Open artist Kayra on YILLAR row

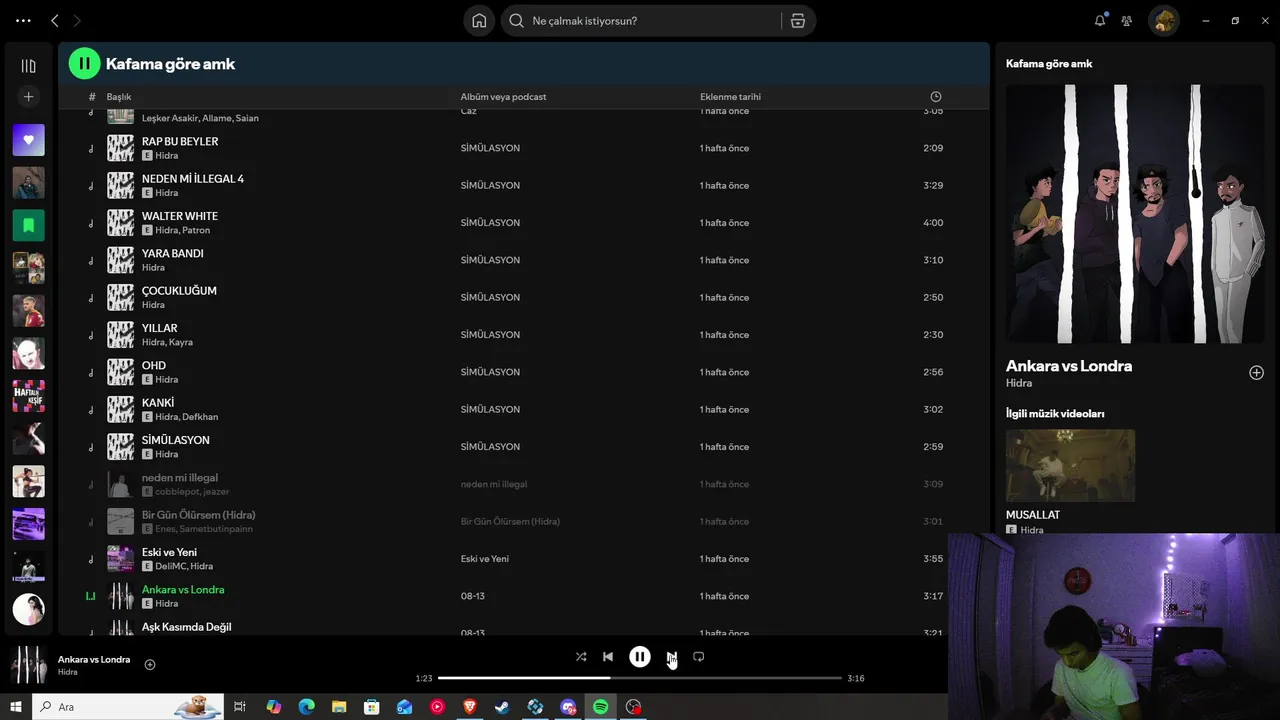181,342
